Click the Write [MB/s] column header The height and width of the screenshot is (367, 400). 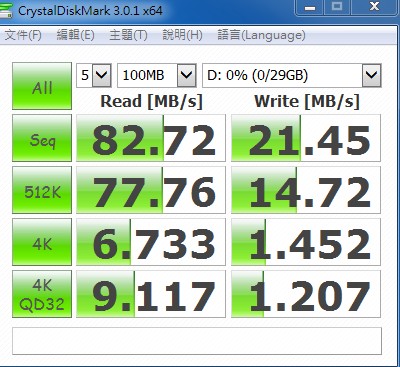[307, 101]
